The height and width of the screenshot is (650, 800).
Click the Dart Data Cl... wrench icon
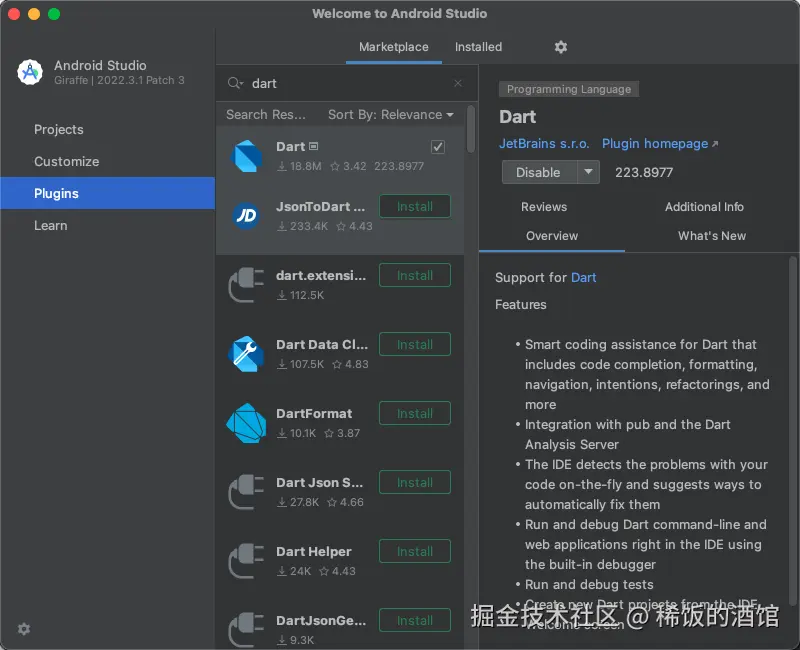[x=246, y=354]
